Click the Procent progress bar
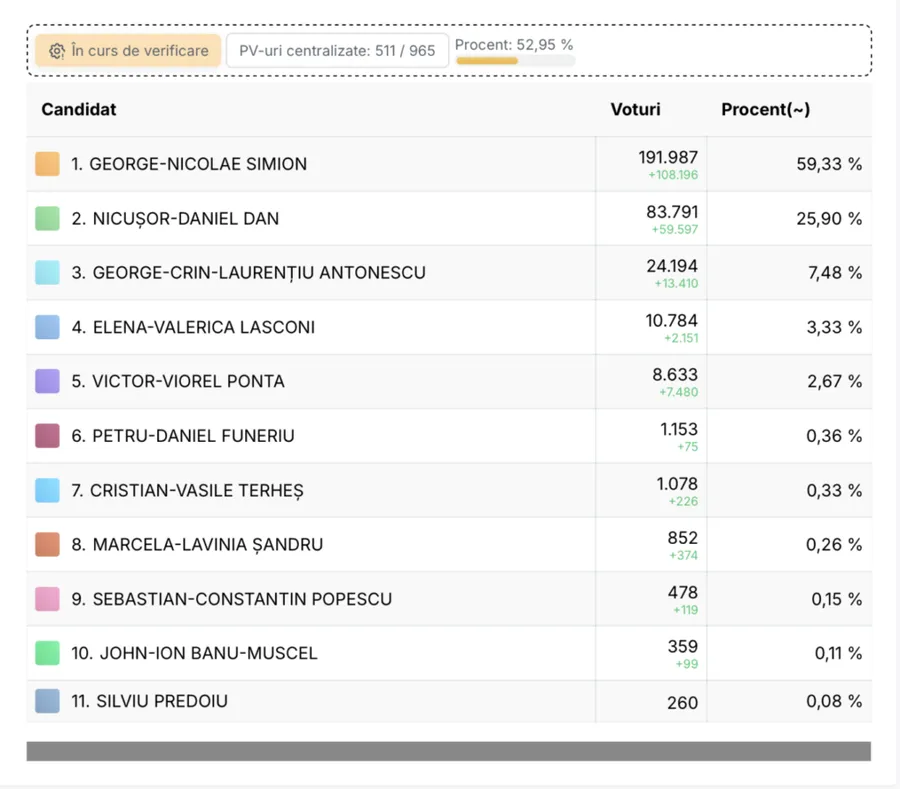900x789 pixels. click(515, 61)
